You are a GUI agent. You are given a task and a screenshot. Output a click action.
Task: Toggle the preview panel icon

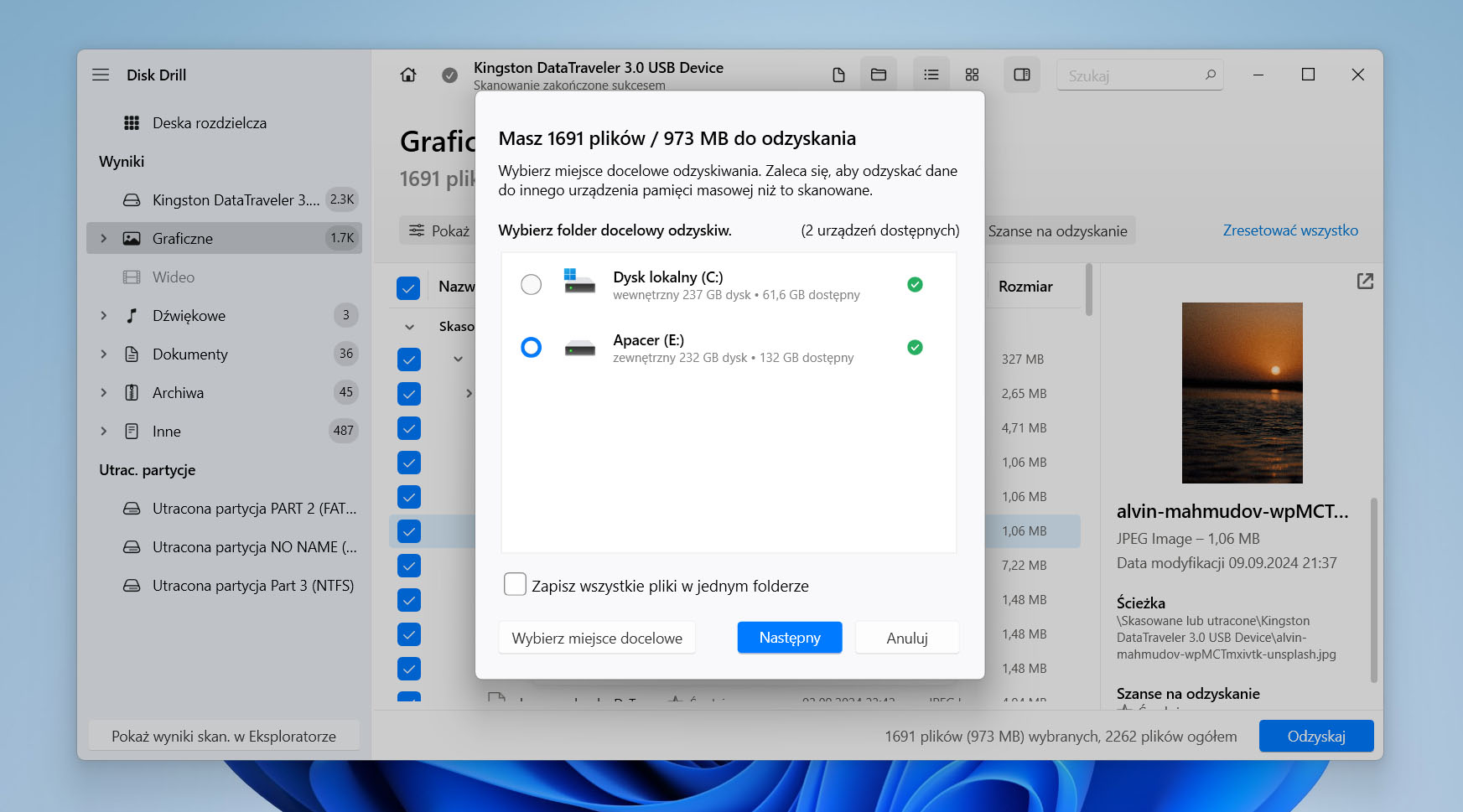1022,75
